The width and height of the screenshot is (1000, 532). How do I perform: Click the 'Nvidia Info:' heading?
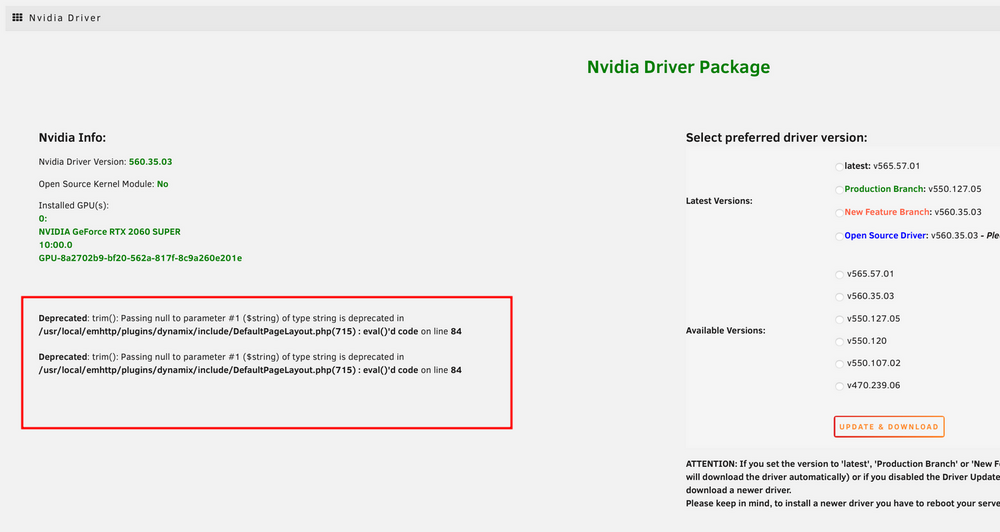pyautogui.click(x=72, y=138)
